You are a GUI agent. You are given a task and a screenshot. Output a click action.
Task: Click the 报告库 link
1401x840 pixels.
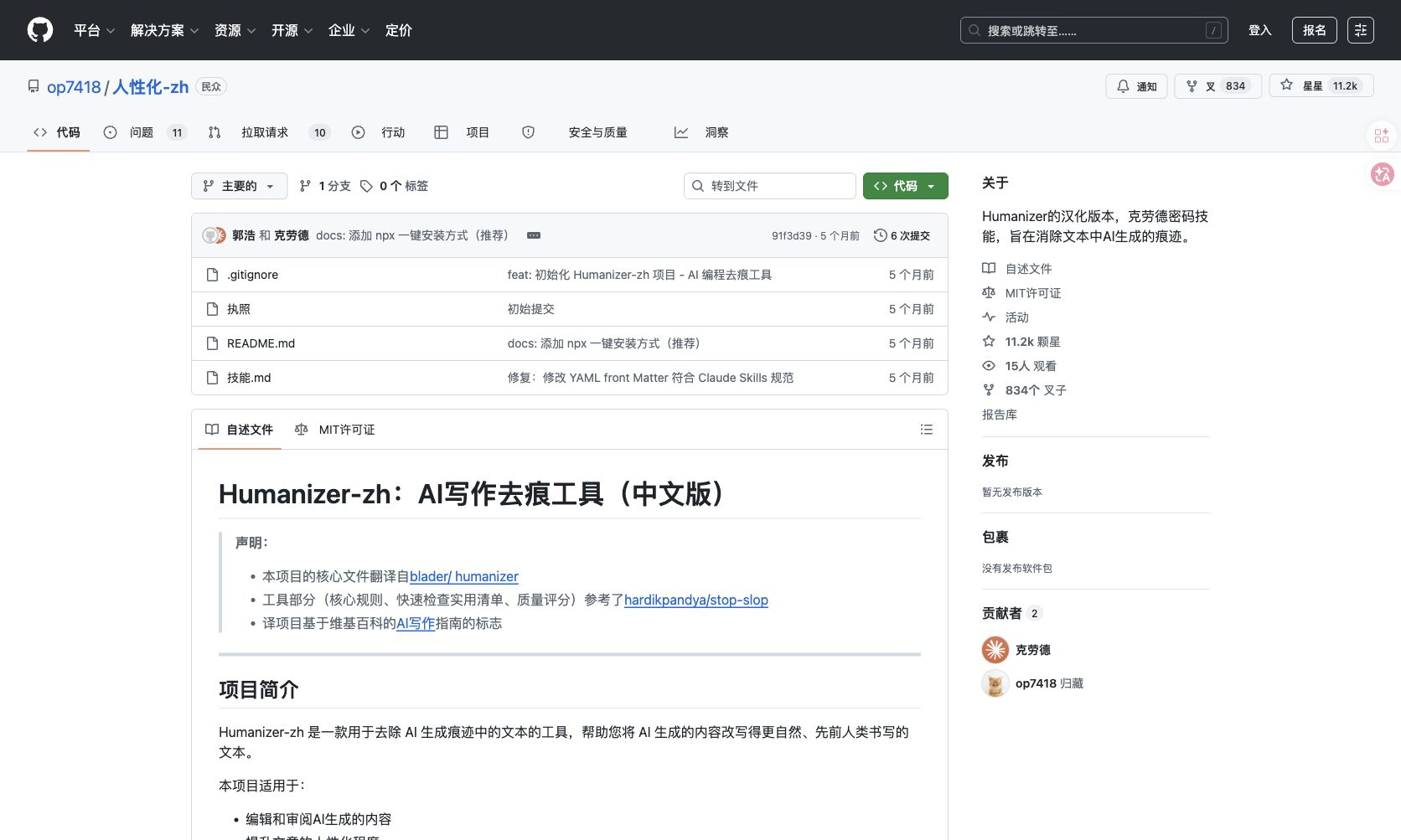coord(1000,415)
